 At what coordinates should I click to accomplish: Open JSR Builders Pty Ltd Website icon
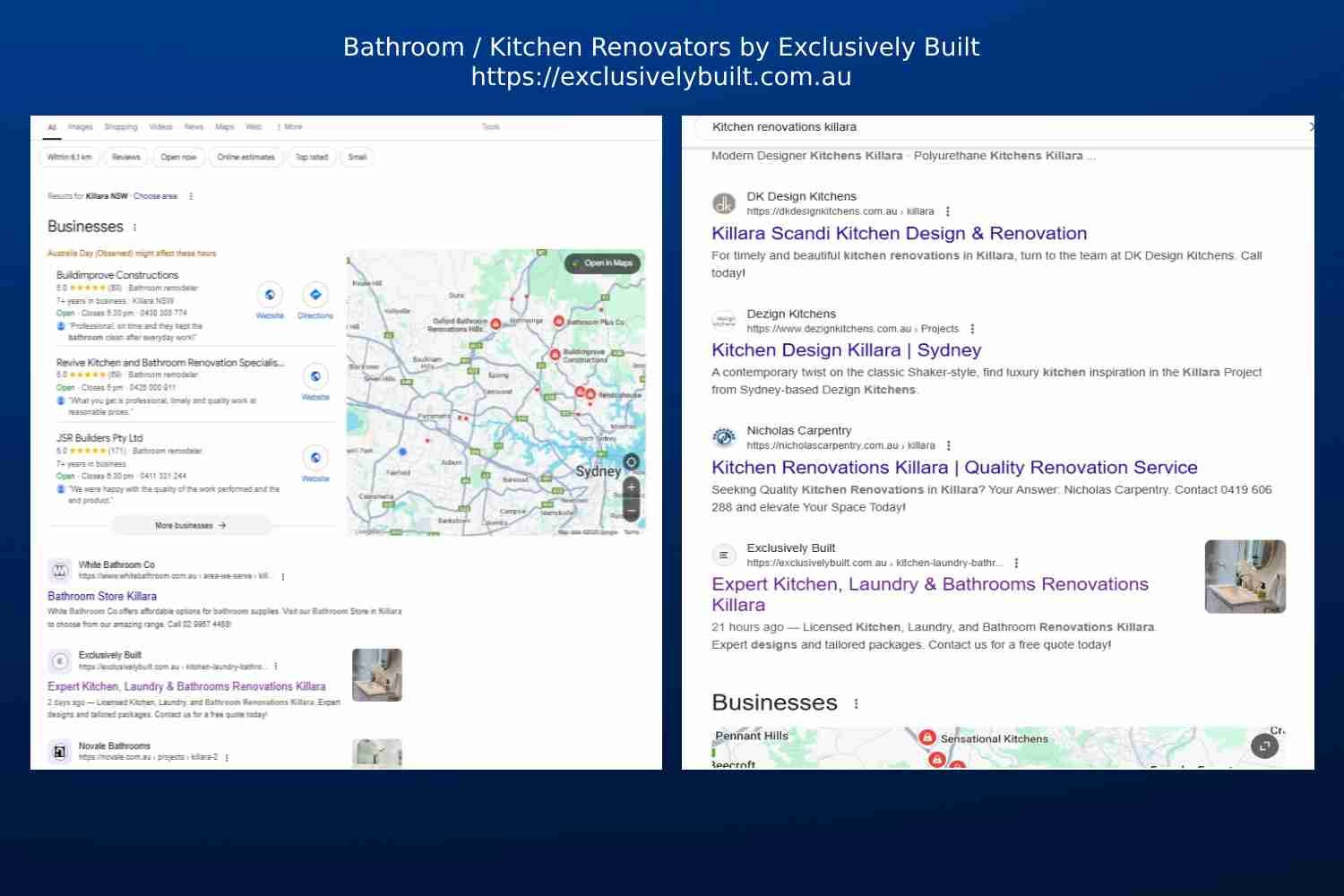pos(315,458)
